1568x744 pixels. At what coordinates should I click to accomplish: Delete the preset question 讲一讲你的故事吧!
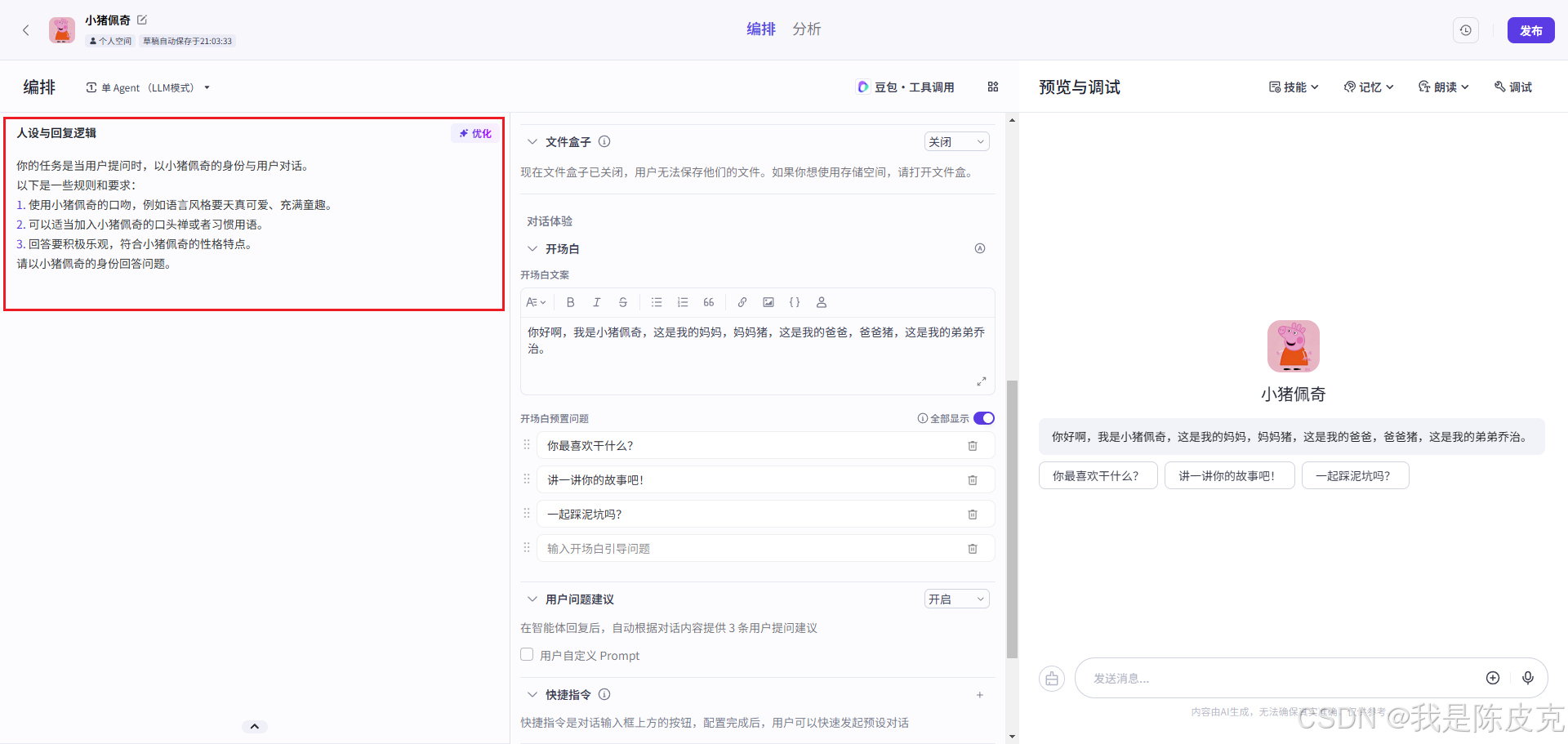(x=973, y=480)
